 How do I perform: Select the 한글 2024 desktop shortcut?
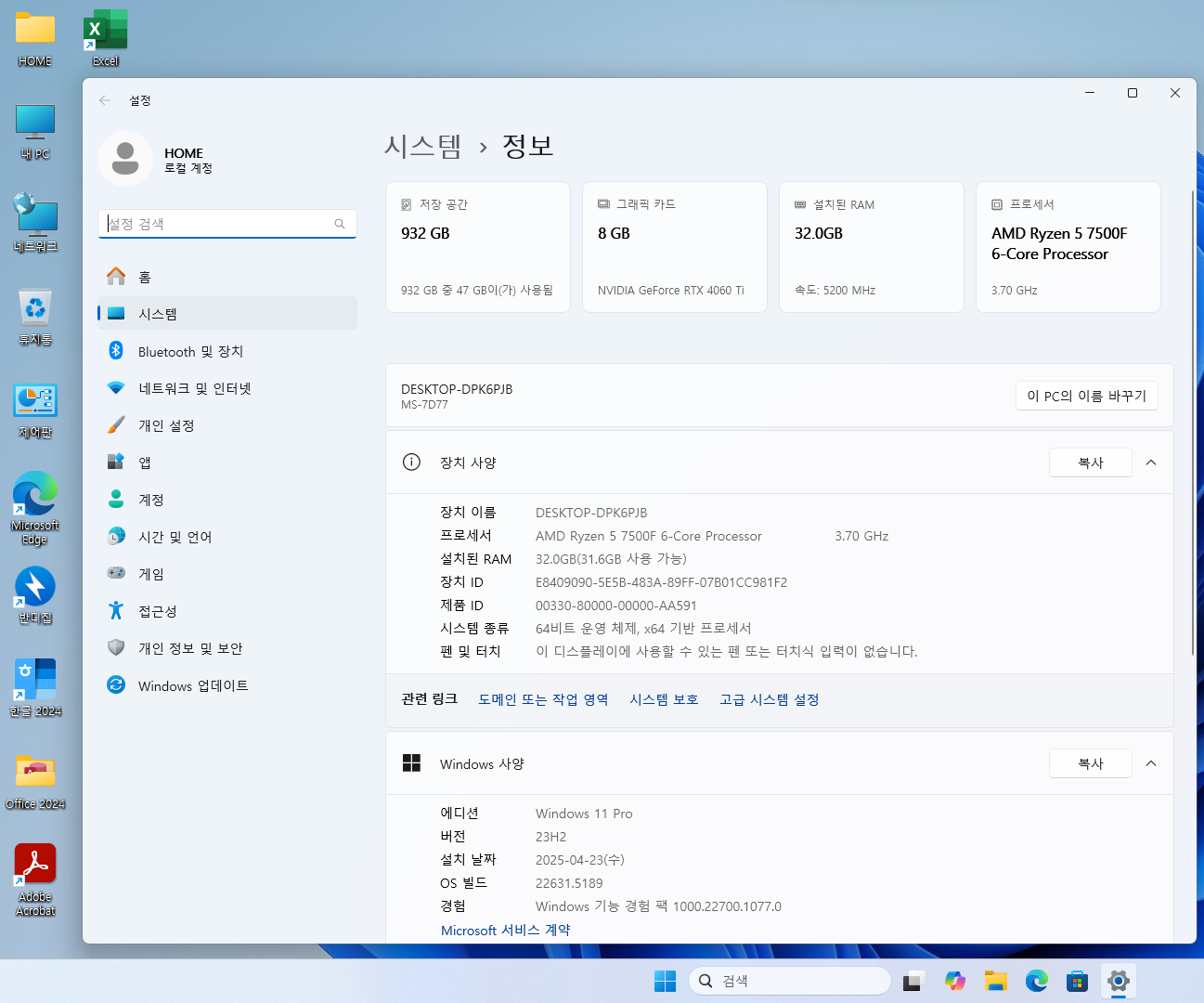coord(35,688)
